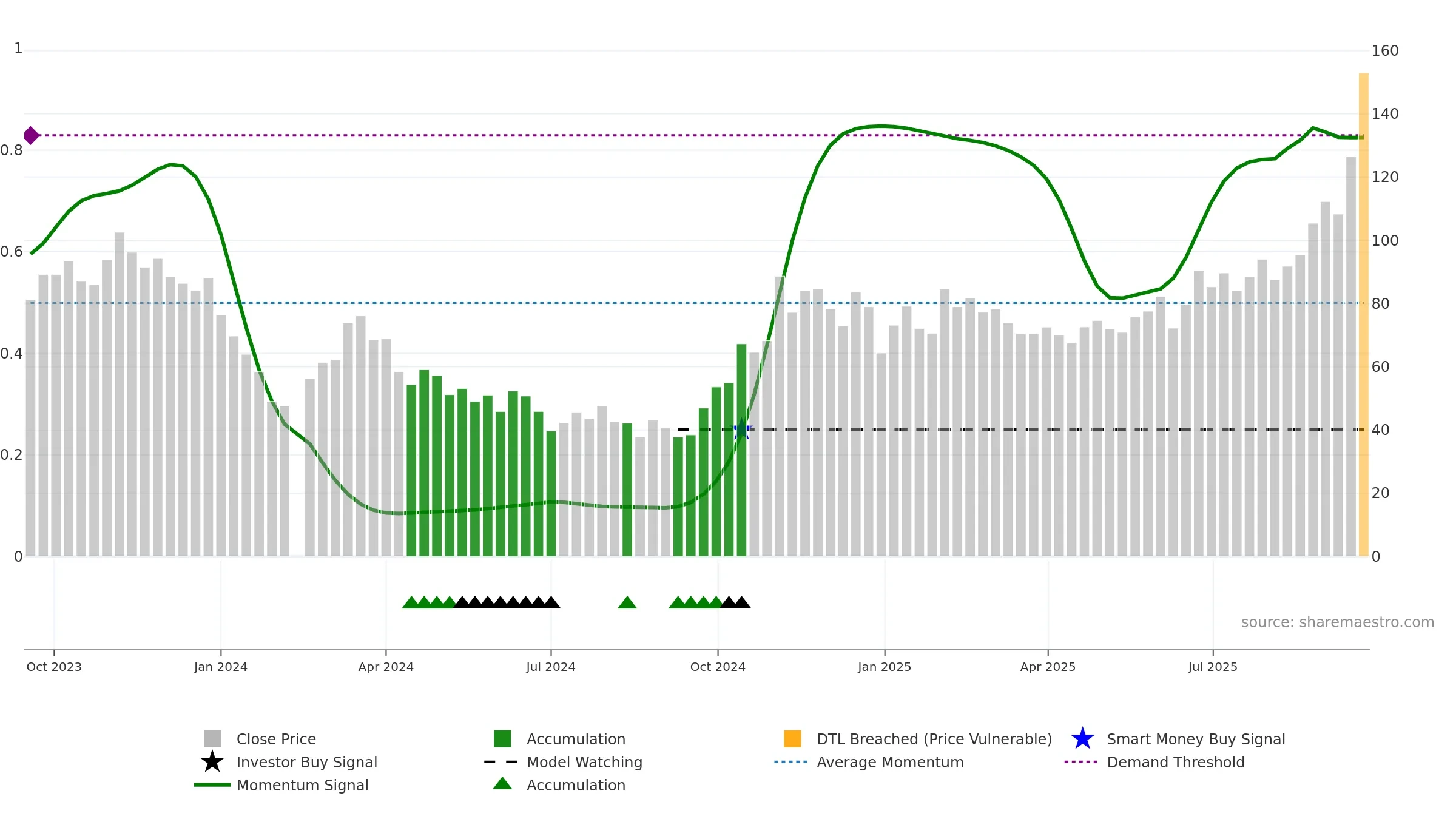The image size is (1456, 819).
Task: Click the 100 right-axis value
Action: (x=1385, y=241)
